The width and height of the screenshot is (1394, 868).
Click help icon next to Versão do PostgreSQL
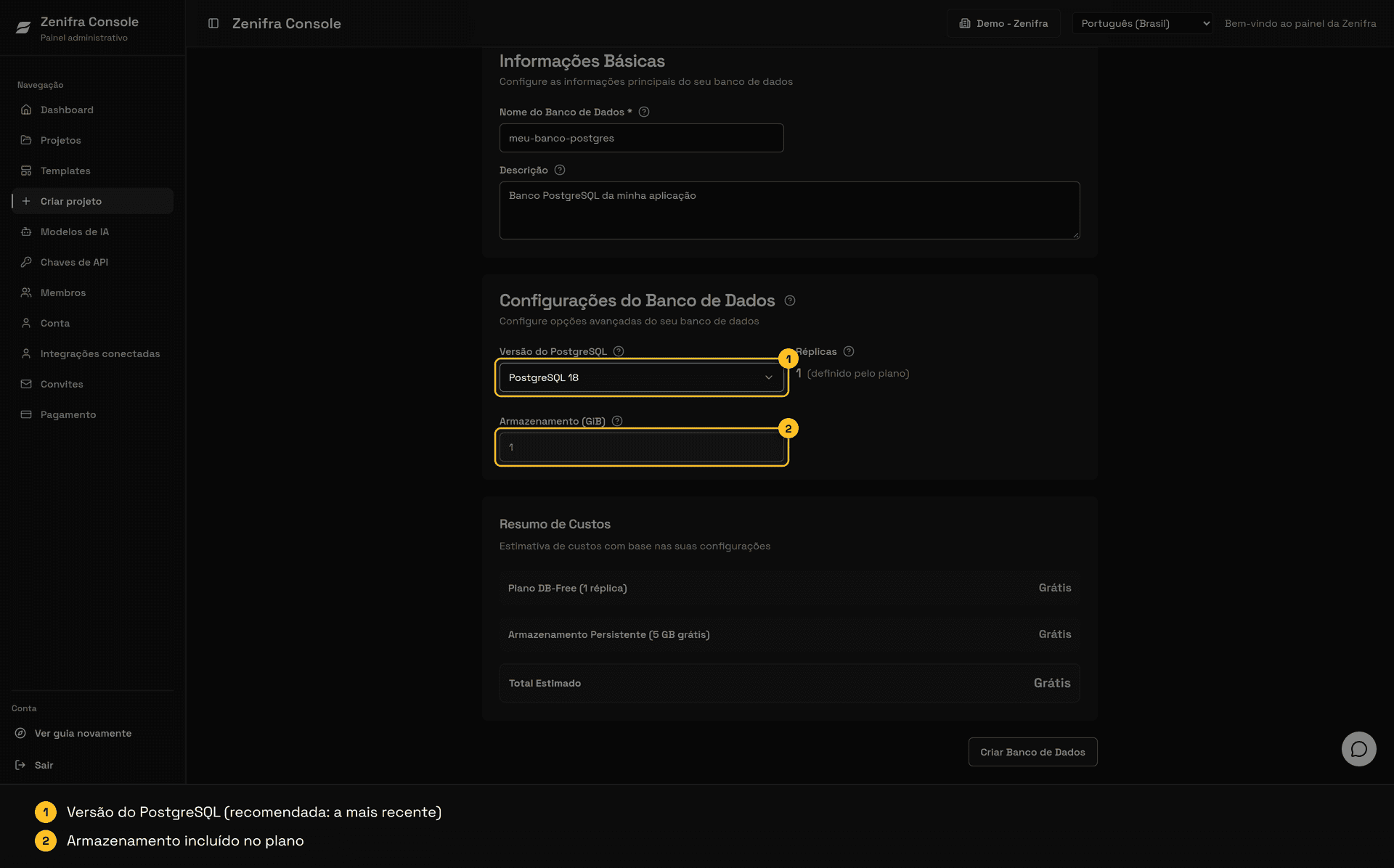pyautogui.click(x=619, y=351)
